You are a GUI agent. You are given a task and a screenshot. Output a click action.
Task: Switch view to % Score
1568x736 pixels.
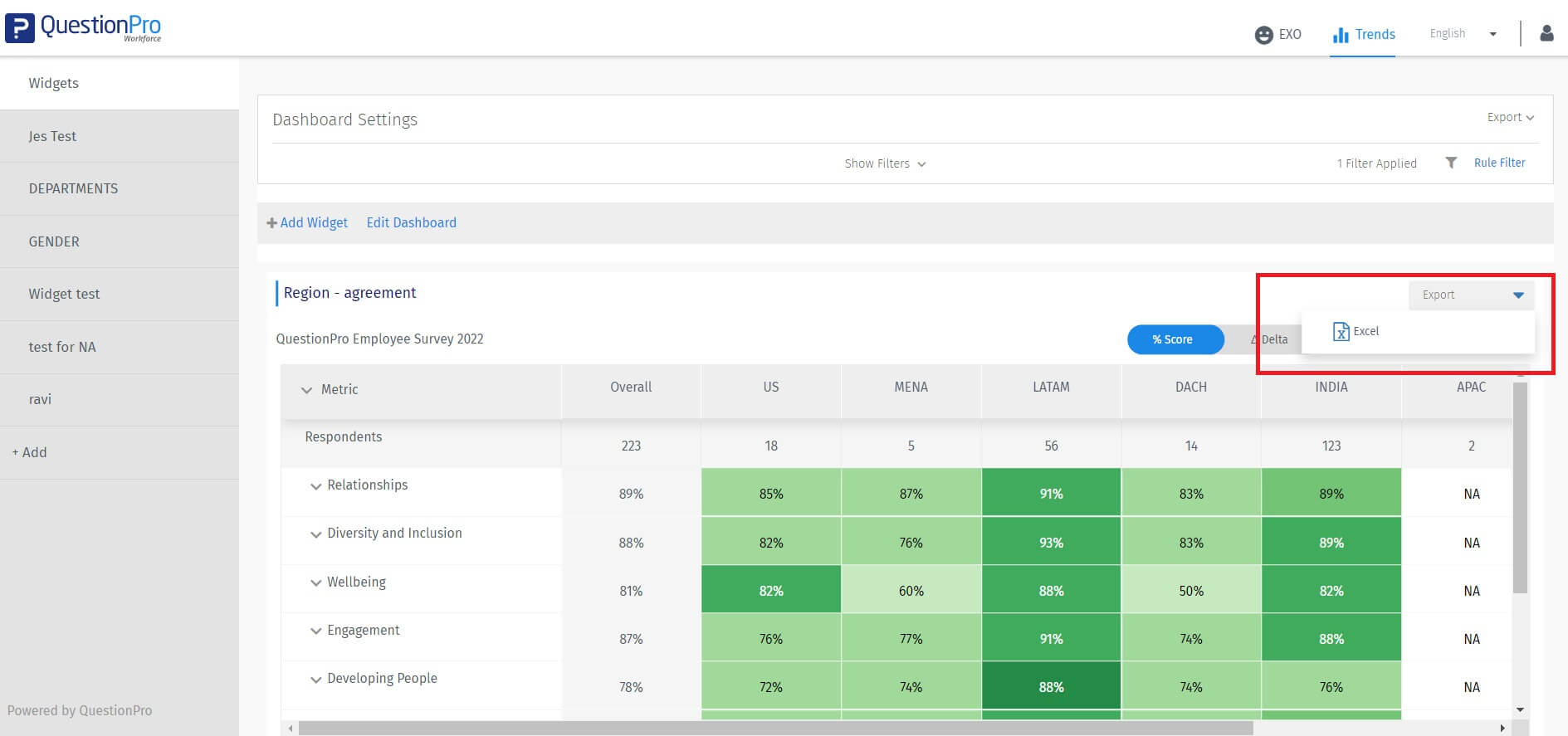click(x=1174, y=339)
